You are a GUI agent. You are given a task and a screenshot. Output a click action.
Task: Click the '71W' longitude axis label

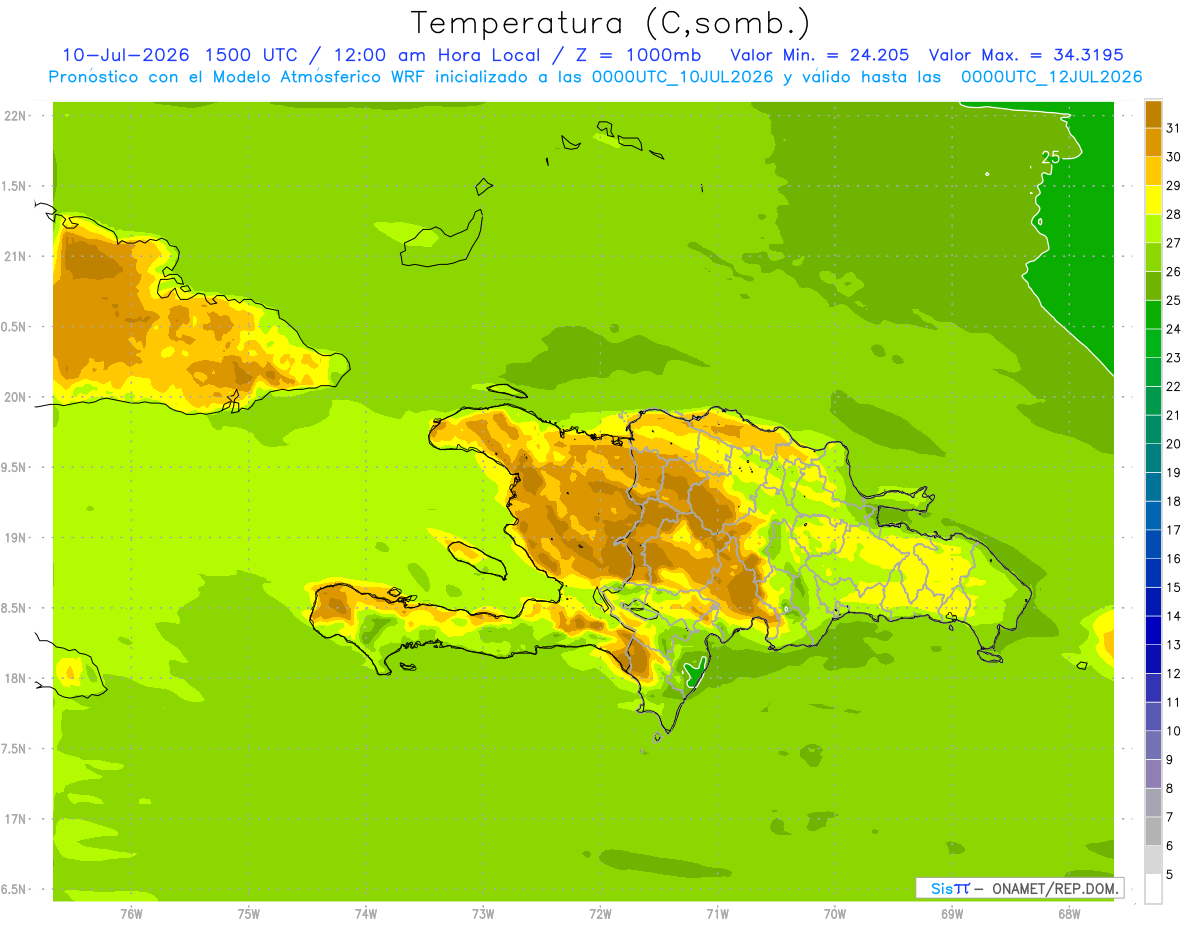(717, 914)
